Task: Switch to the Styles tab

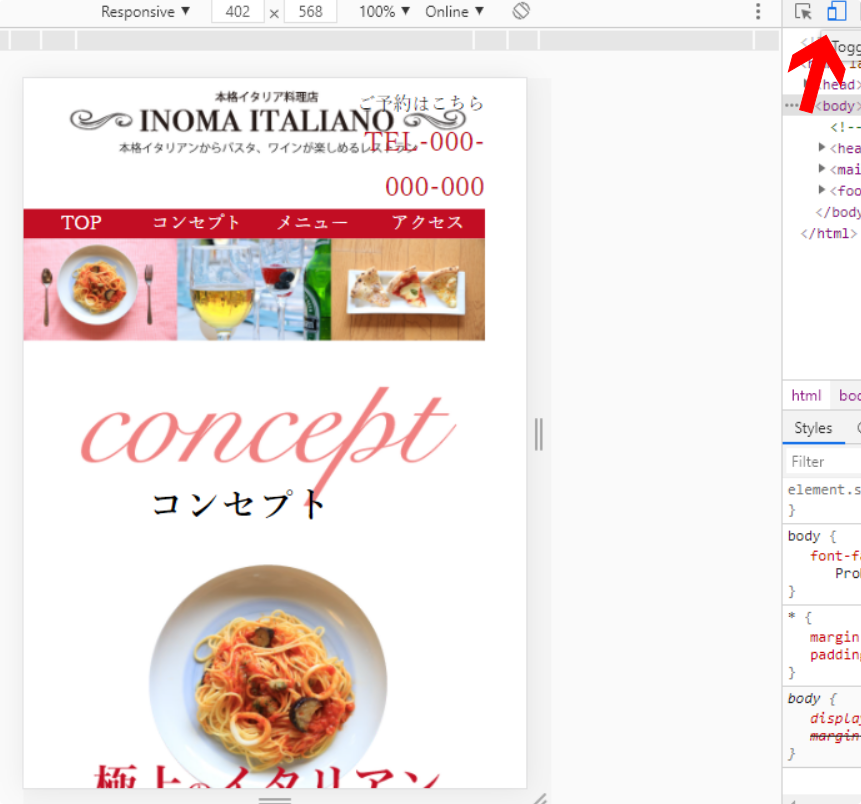Action: (x=812, y=428)
